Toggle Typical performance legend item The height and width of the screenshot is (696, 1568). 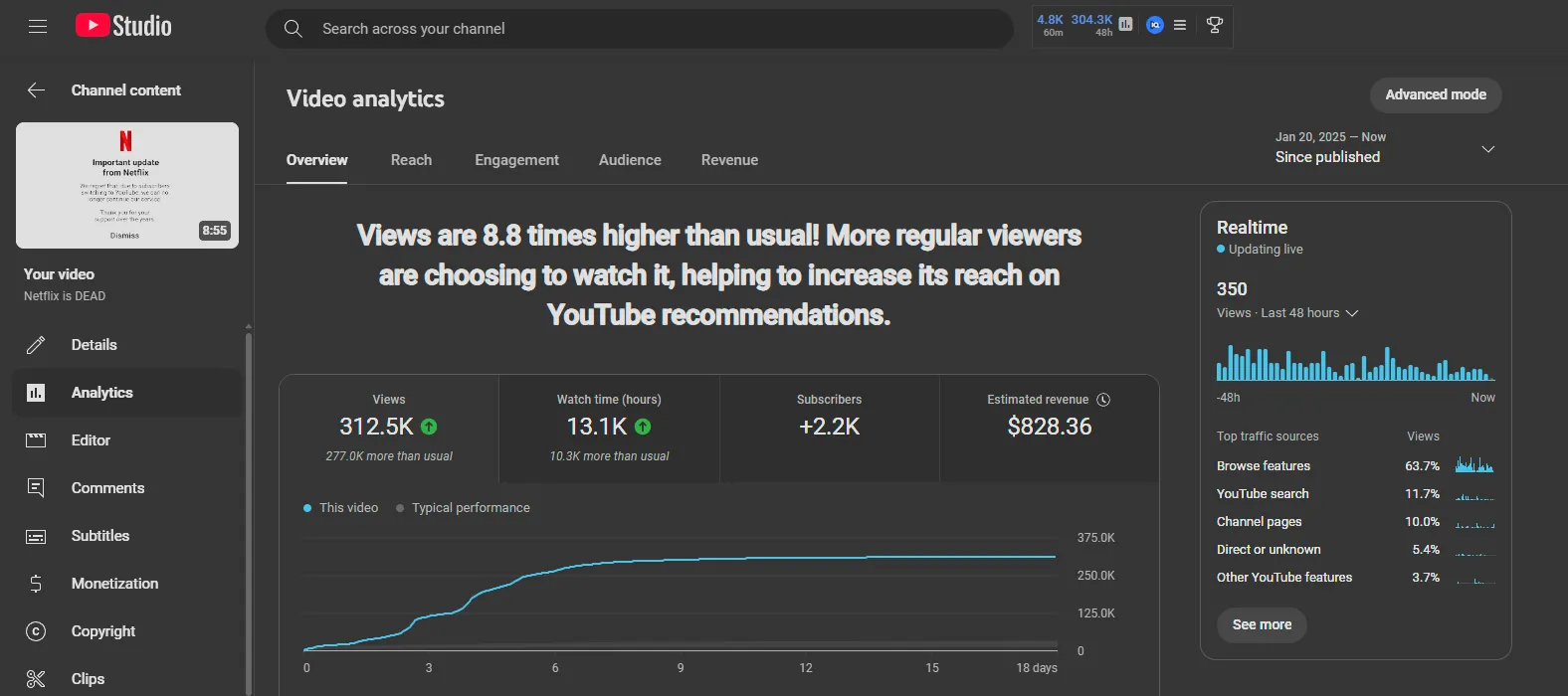(464, 508)
